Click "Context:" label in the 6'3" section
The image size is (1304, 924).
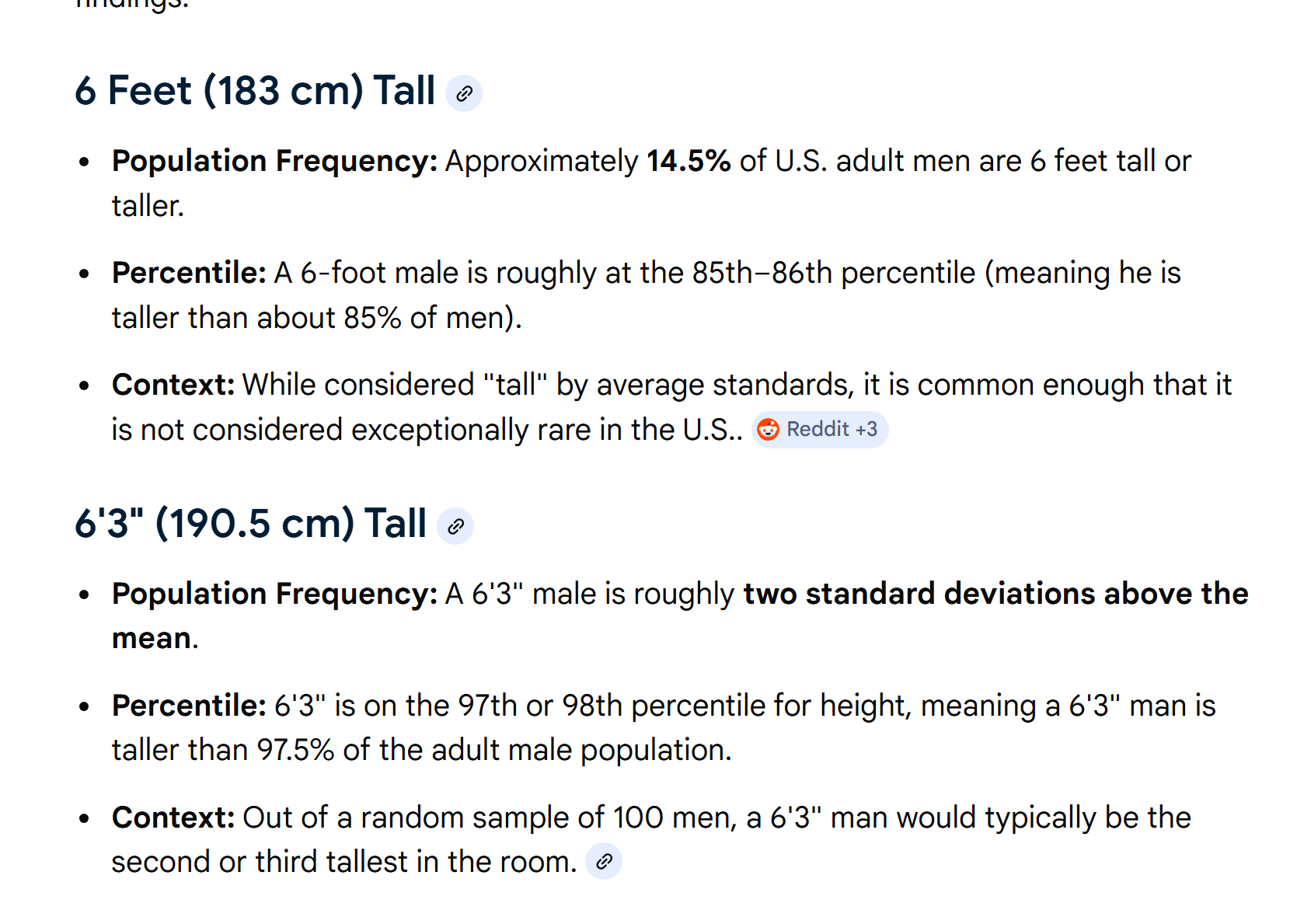tap(173, 818)
